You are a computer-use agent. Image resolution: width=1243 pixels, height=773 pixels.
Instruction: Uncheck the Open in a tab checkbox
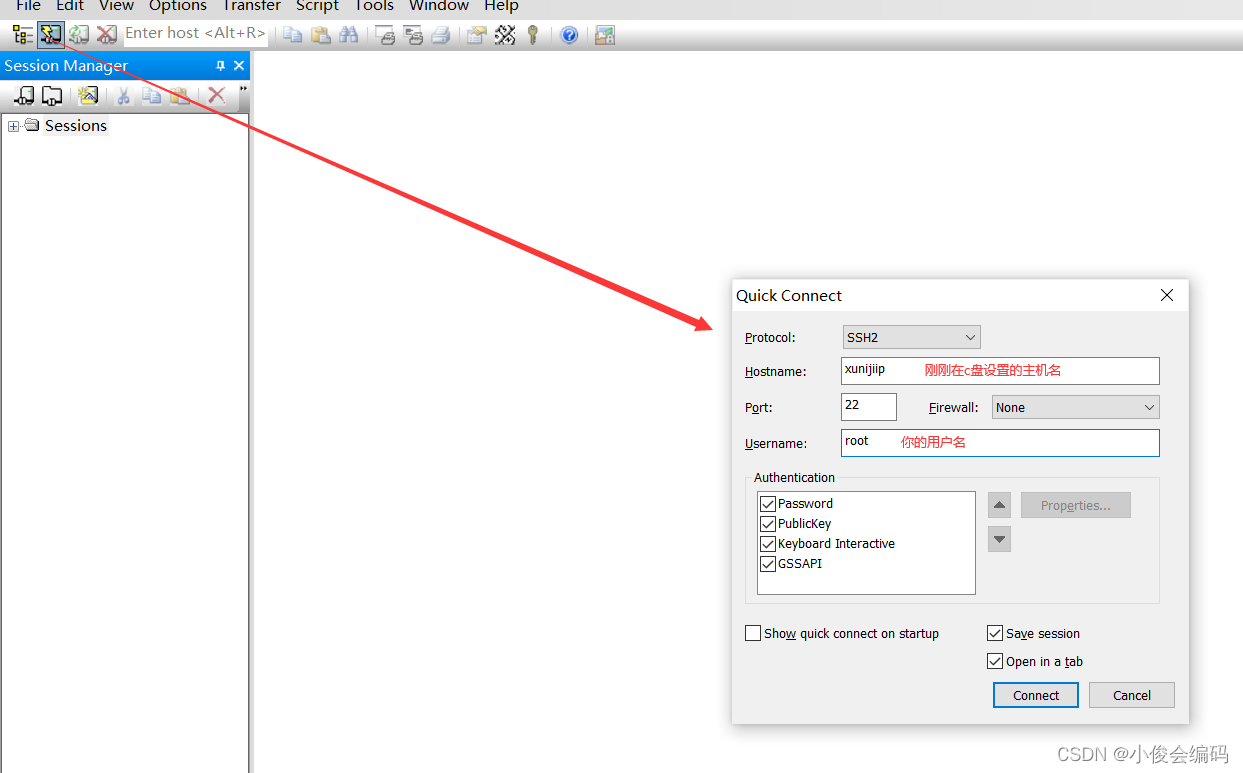994,661
